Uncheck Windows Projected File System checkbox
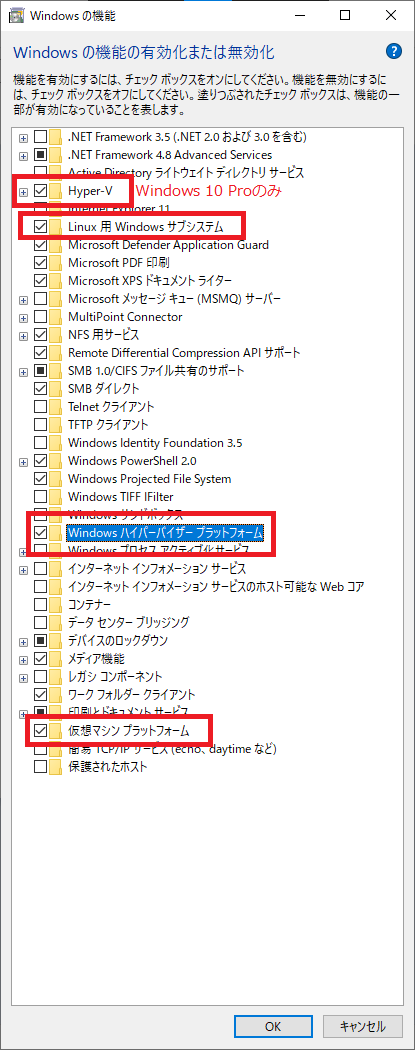The height and width of the screenshot is (1050, 415). tap(40, 479)
